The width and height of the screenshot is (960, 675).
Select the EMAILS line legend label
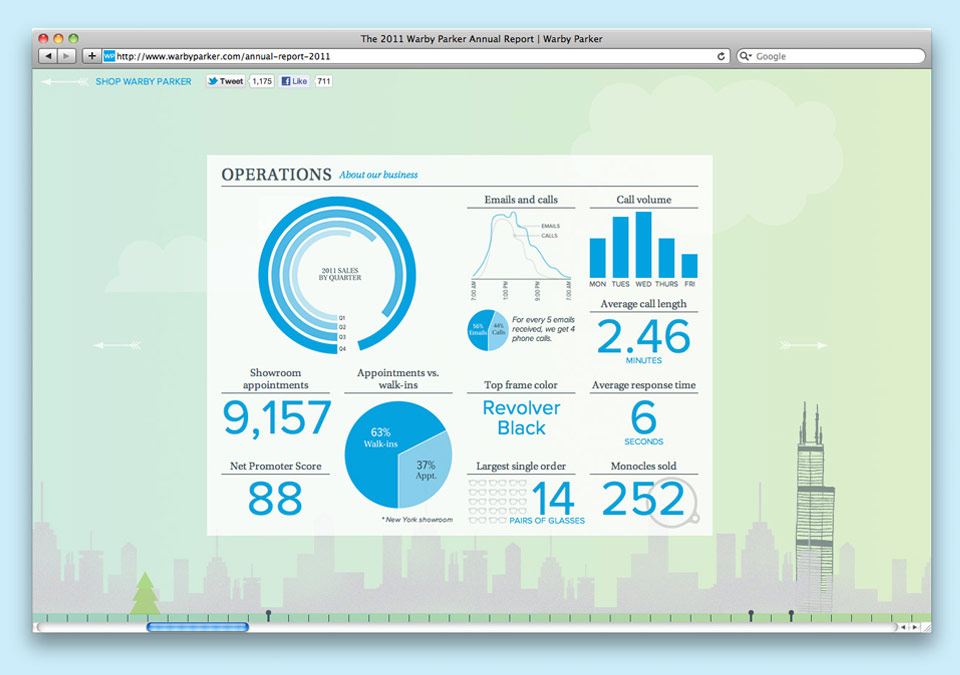click(550, 226)
